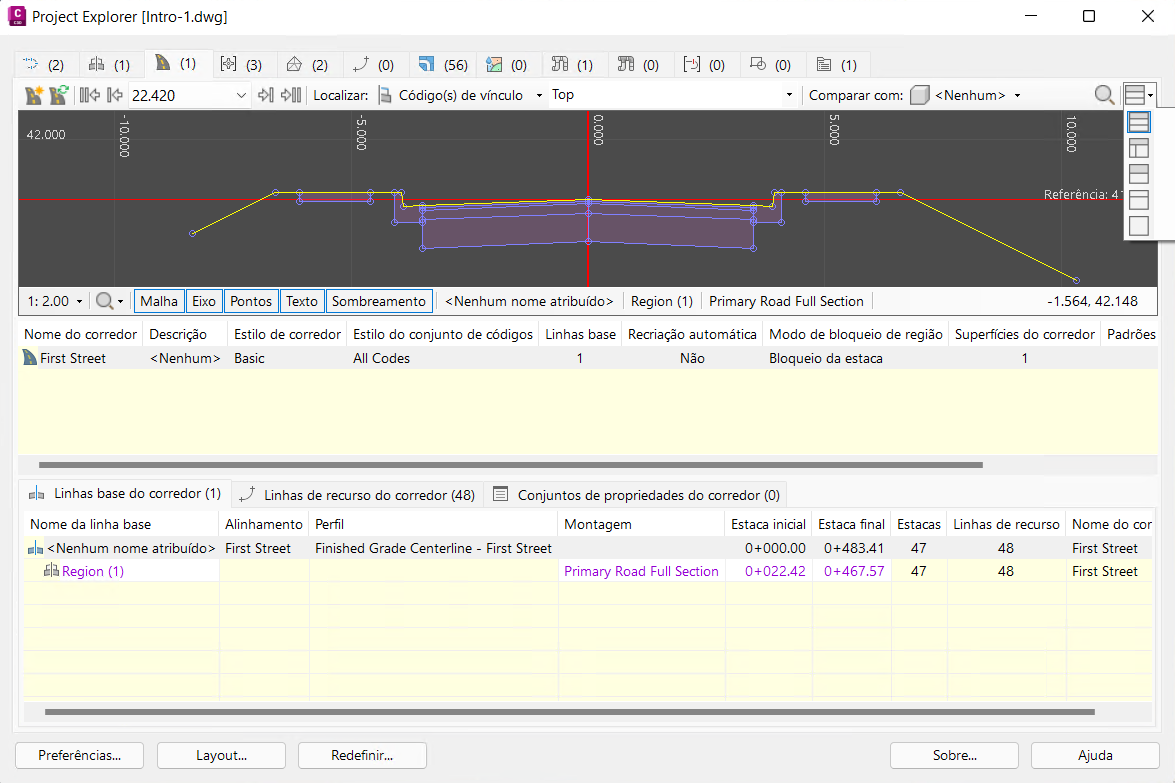The height and width of the screenshot is (783, 1175).
Task: Click the 0+467.57 end station cell
Action: click(x=854, y=572)
